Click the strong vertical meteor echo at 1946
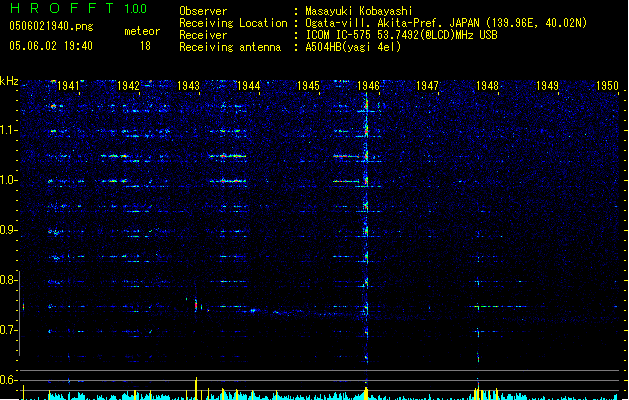This screenshot has height=400, width=629. (366, 227)
